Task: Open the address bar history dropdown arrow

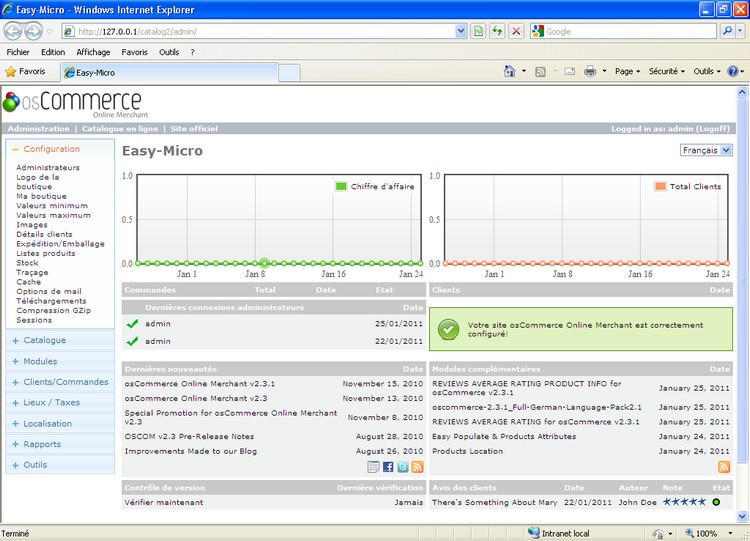Action: 461,32
